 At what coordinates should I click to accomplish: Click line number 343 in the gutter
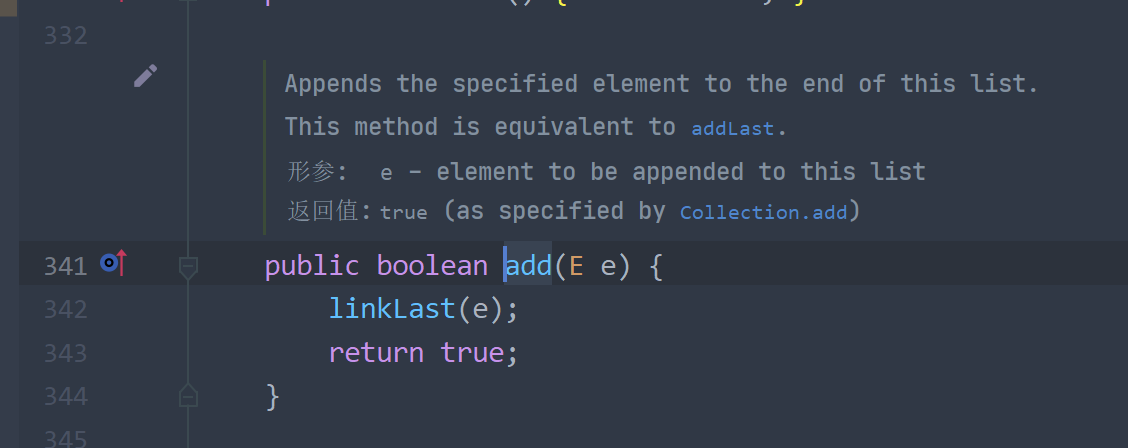pyautogui.click(x=65, y=353)
